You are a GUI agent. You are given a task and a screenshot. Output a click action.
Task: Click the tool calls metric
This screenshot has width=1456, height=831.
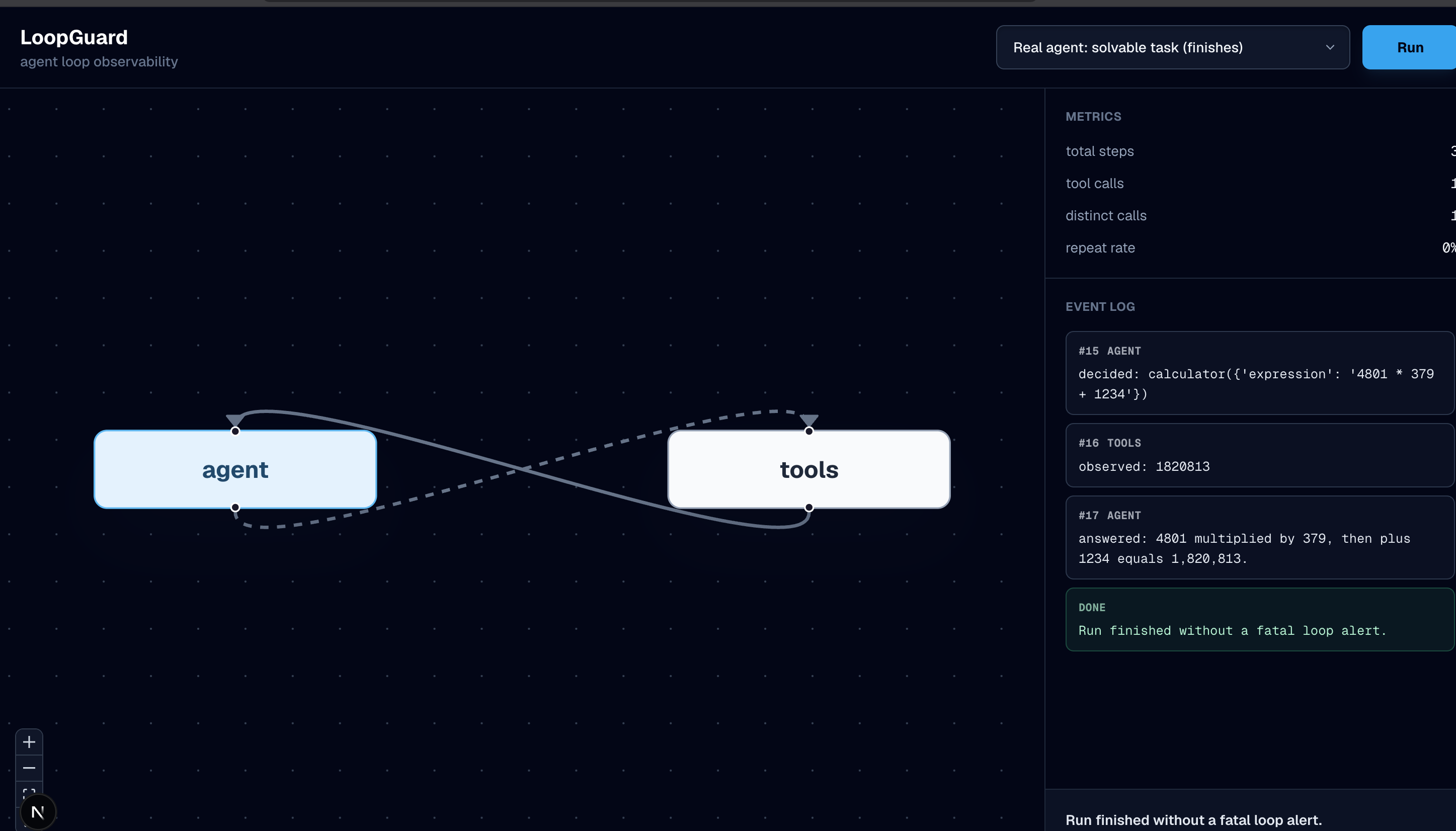point(1261,183)
